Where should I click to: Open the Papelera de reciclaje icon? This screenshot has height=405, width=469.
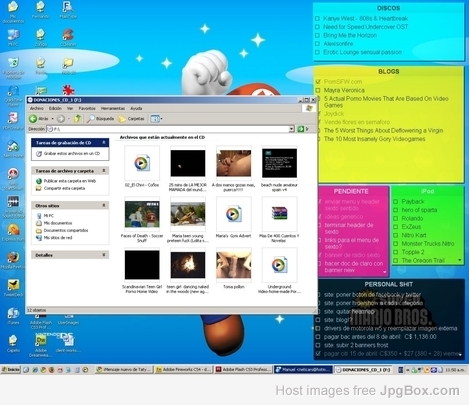click(x=13, y=68)
